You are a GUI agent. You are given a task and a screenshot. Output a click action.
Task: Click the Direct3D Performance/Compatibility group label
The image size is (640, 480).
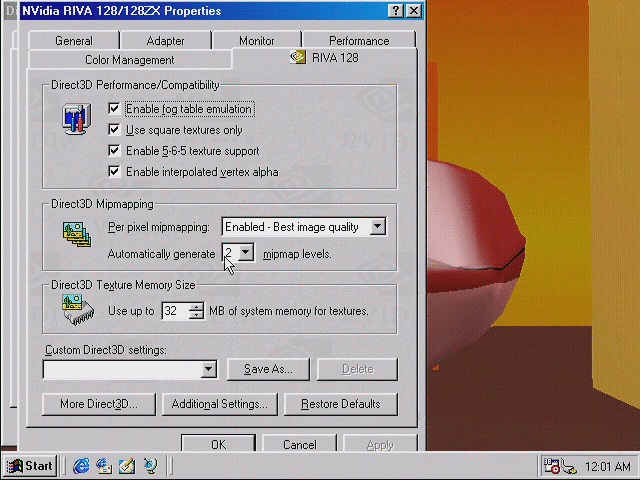point(135,85)
